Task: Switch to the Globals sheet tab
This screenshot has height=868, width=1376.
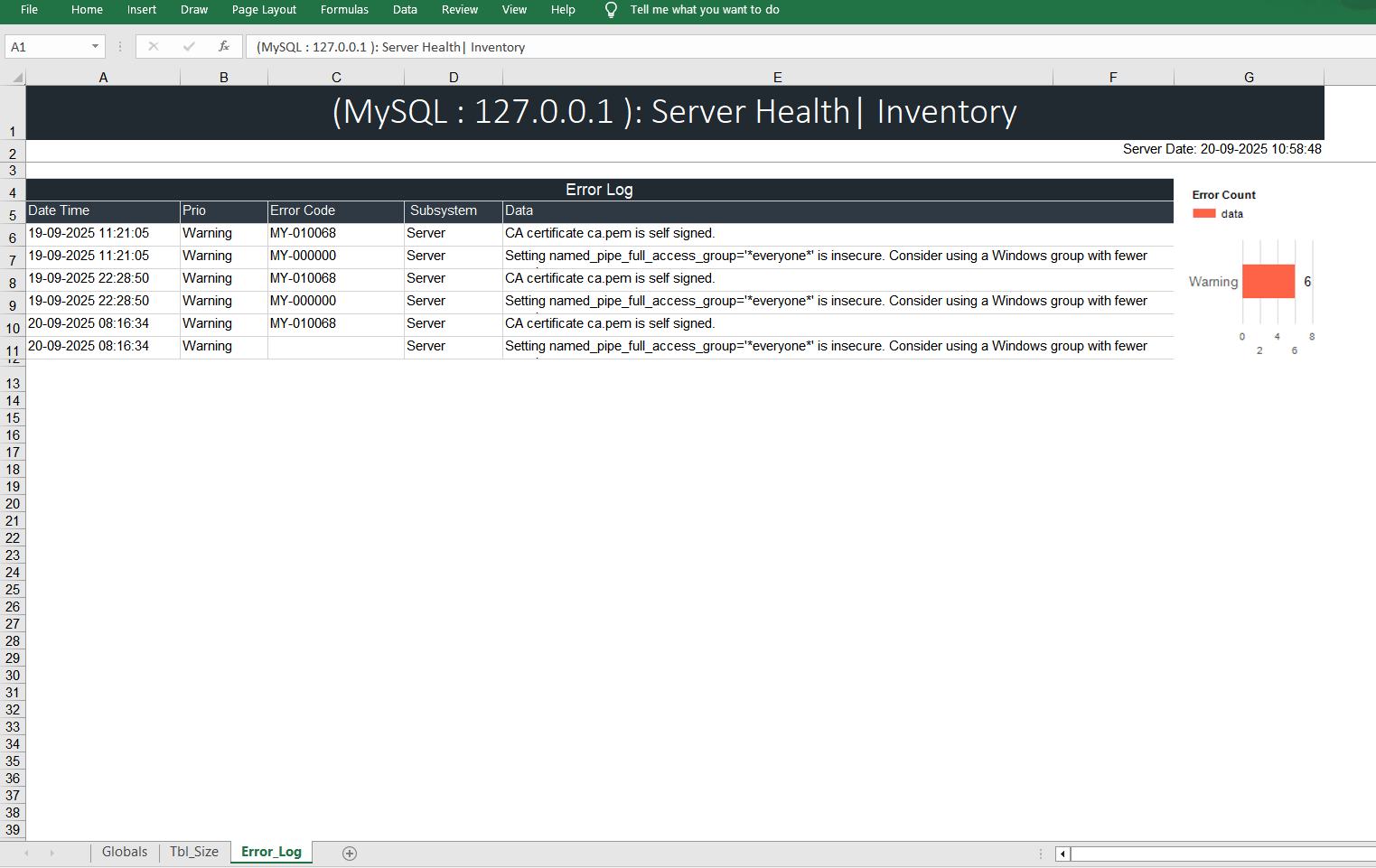Action: [x=125, y=852]
